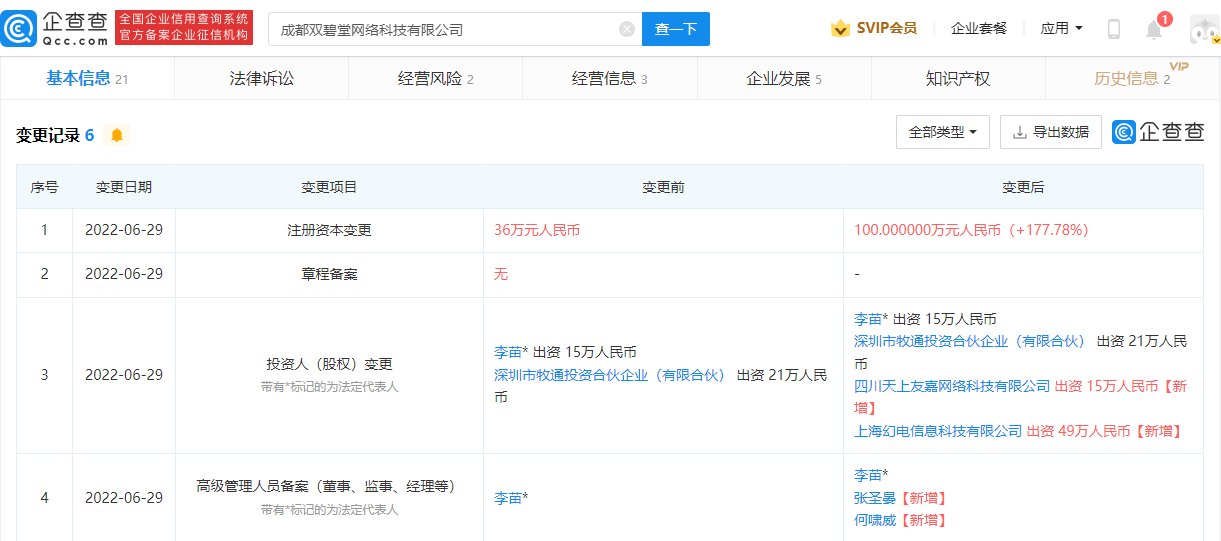Open 上海幻电信息科技有限公司 link
This screenshot has width=1221, height=541.
click(x=938, y=431)
